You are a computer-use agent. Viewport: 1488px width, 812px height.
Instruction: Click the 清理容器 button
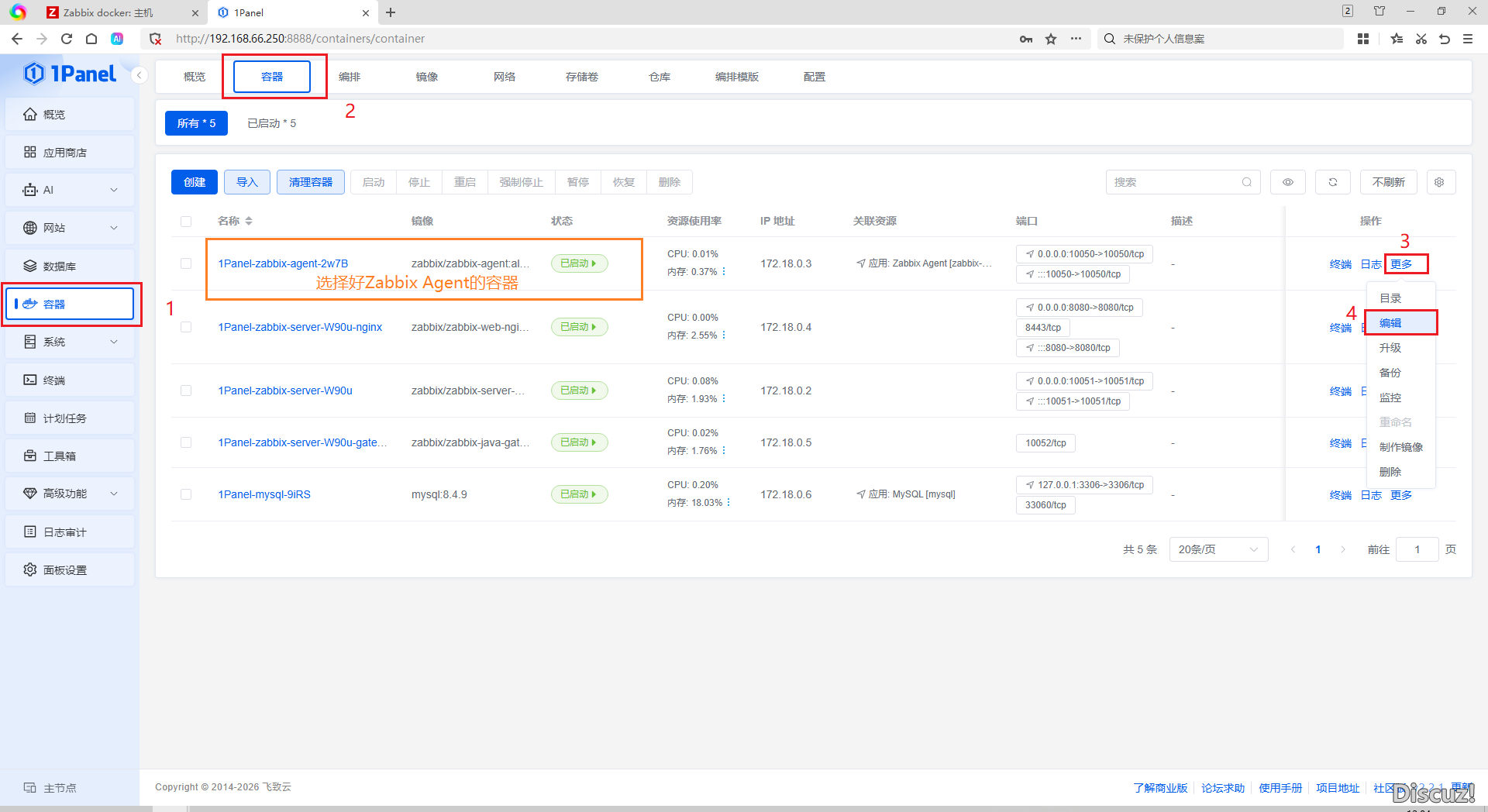click(311, 182)
